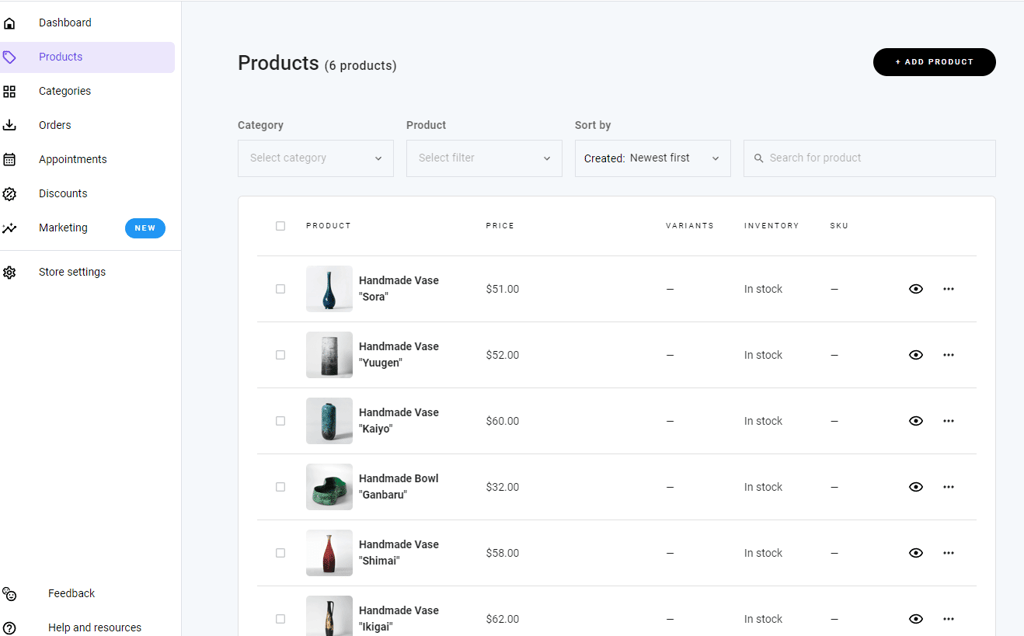Viewport: 1024px width, 636px height.
Task: Click the Products tag icon
Action: 9,57
